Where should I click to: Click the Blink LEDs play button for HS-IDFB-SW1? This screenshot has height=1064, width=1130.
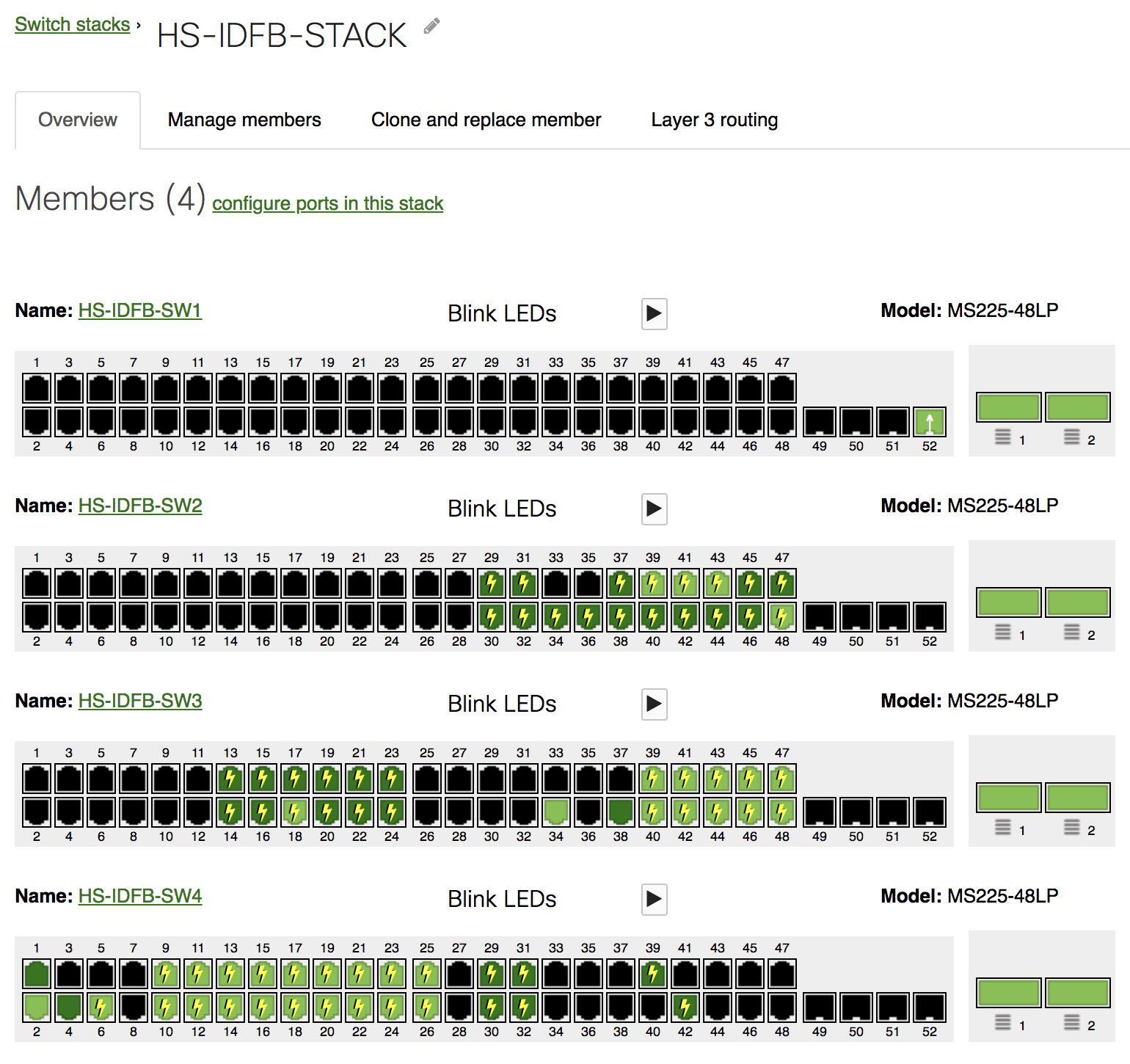click(654, 314)
